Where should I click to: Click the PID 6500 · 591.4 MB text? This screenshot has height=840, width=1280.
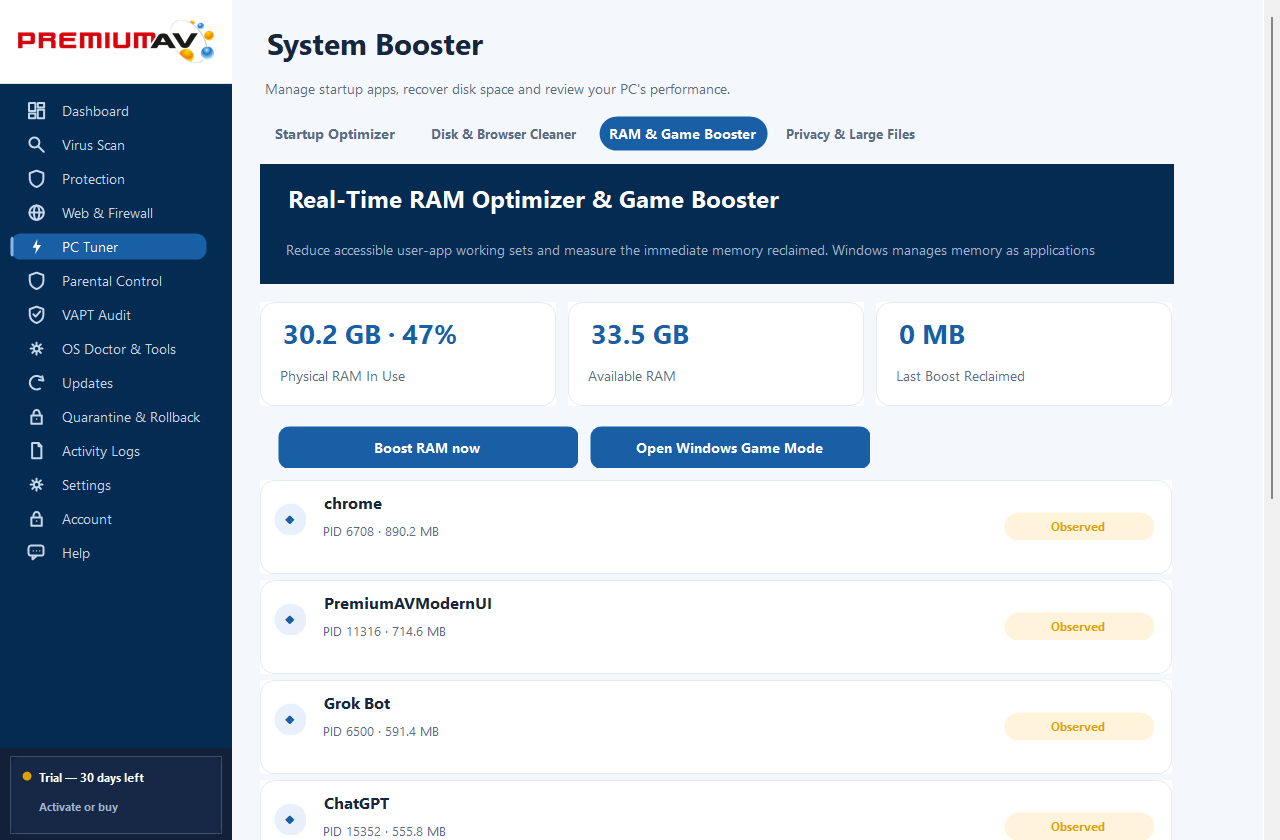(x=381, y=732)
